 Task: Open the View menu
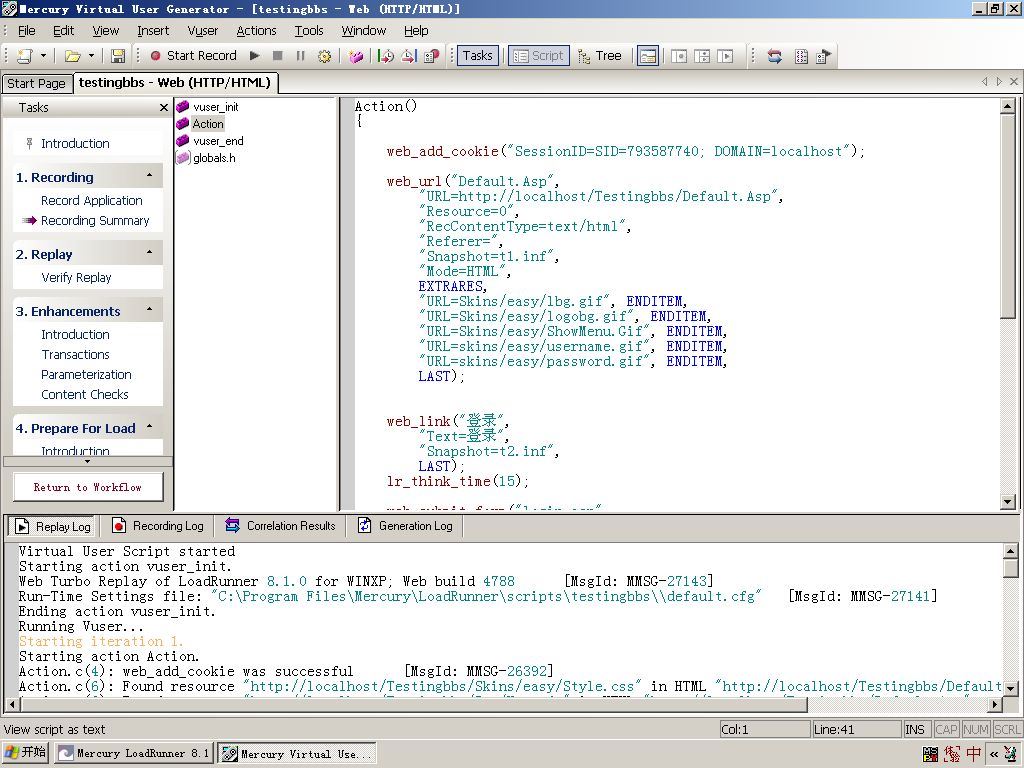(105, 31)
